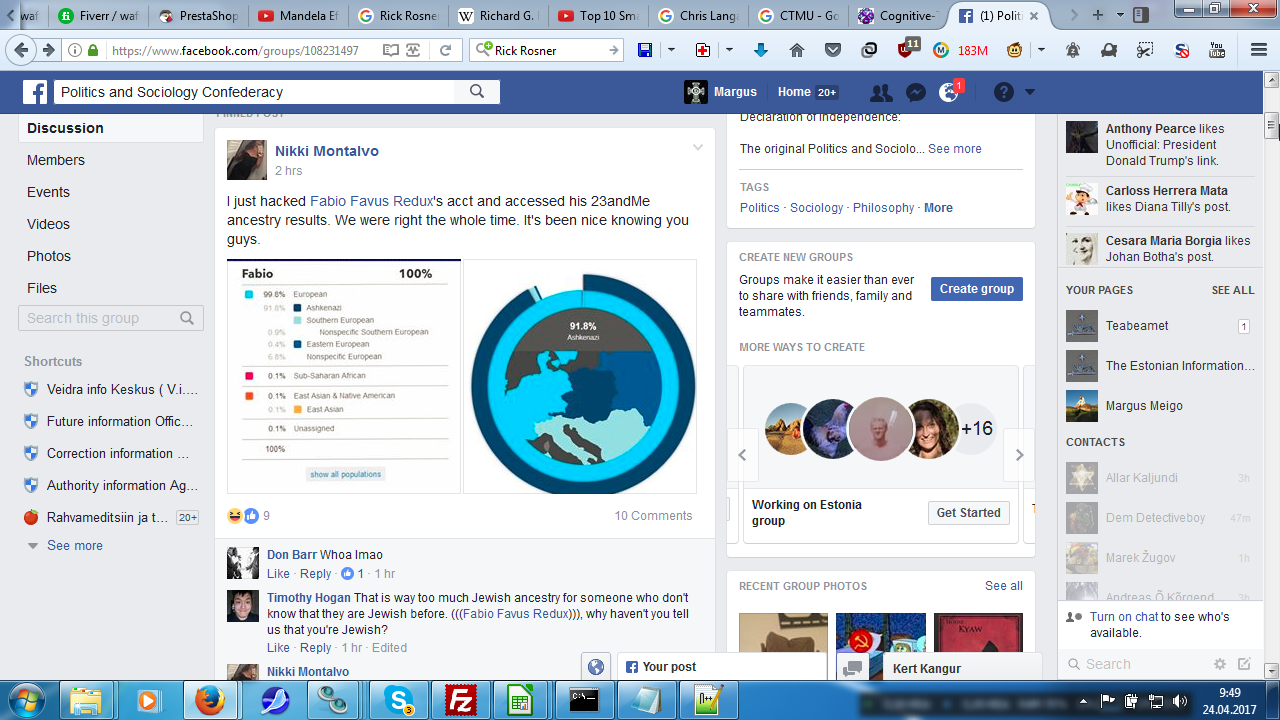Screen dimensions: 1280x720
Task: Open the post options chevron on Nikki's post
Action: 698,148
